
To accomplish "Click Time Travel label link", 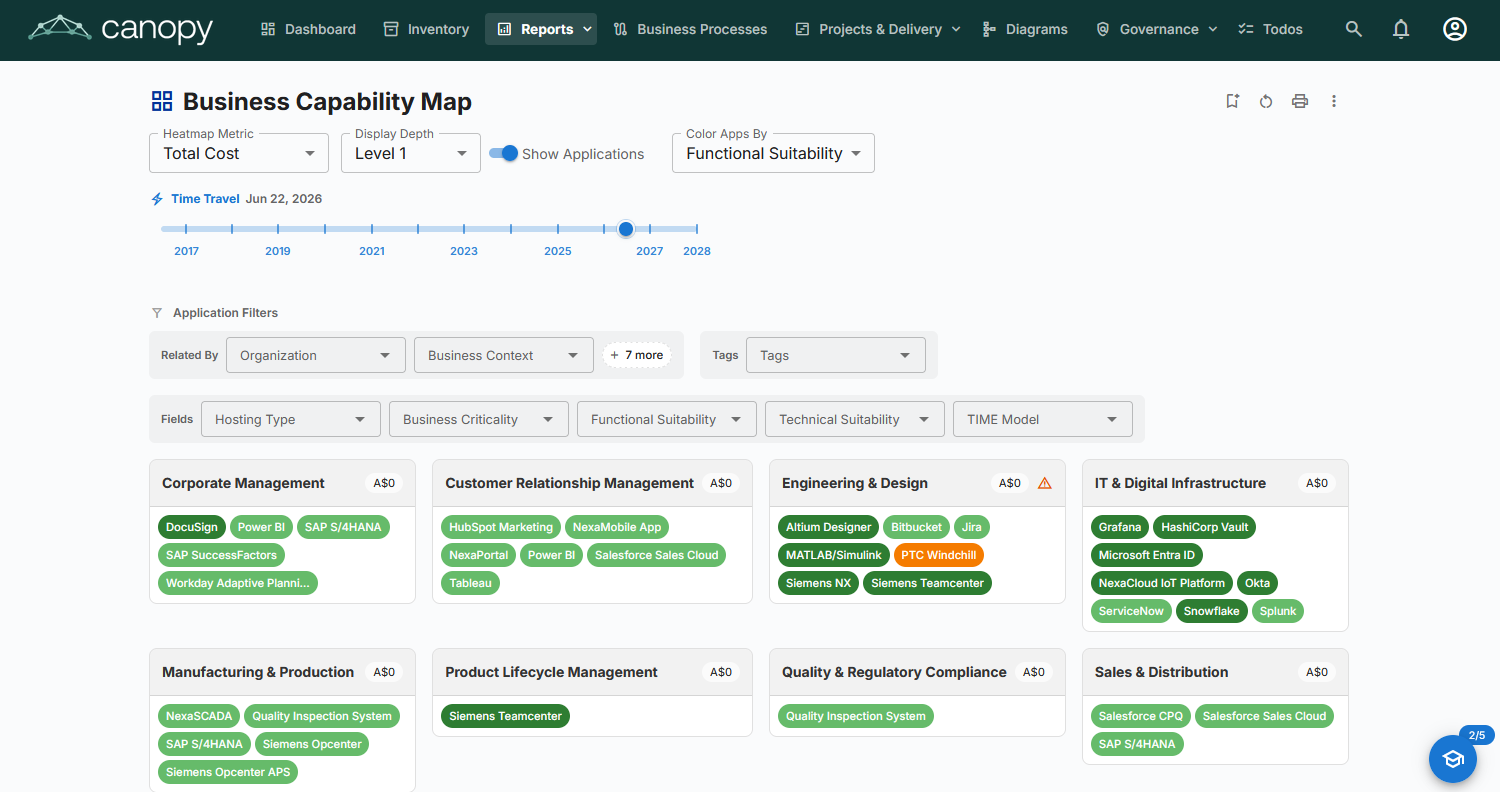I will 205,199.
